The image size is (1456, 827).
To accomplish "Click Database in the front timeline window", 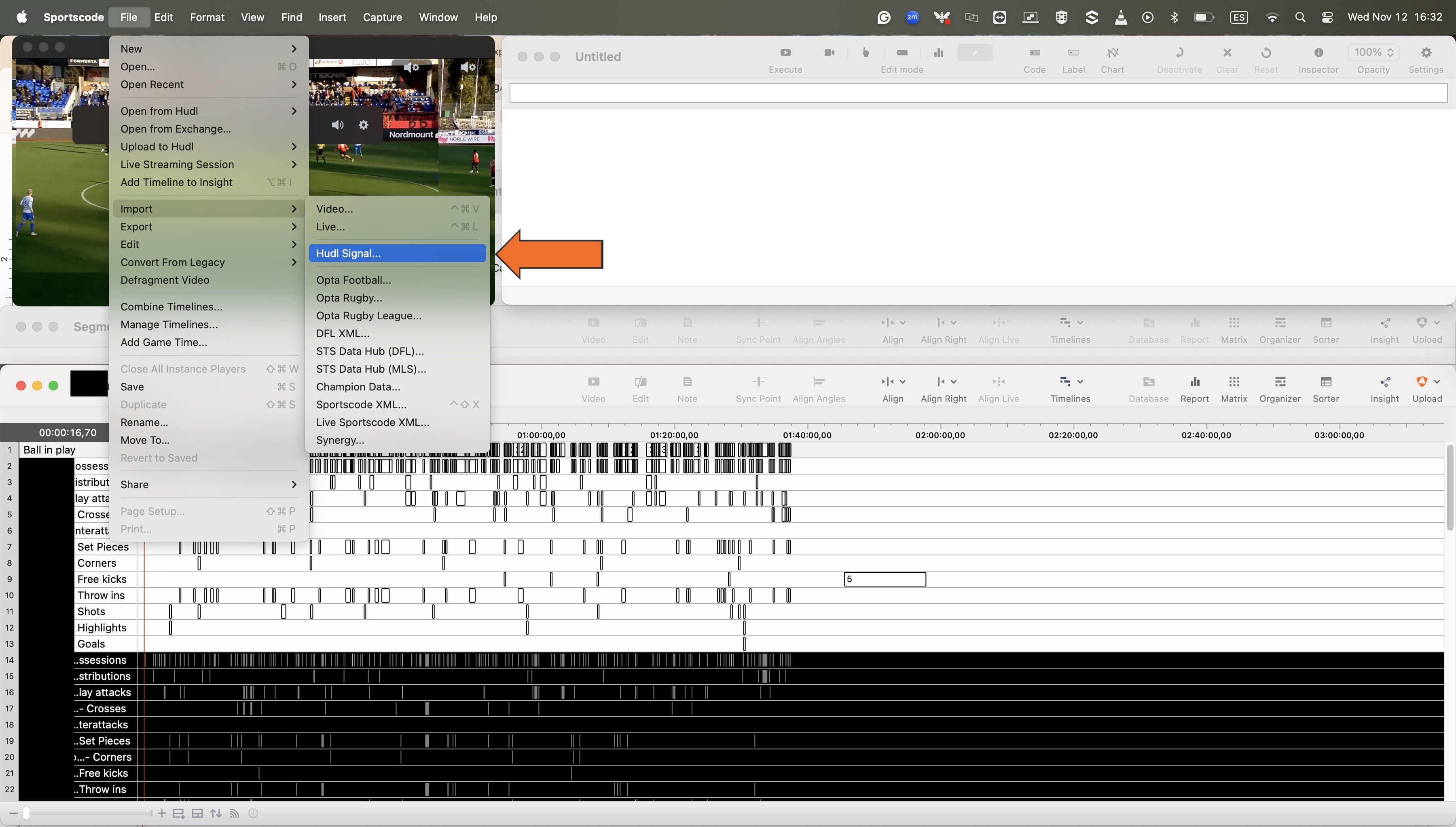I will coord(1149,389).
